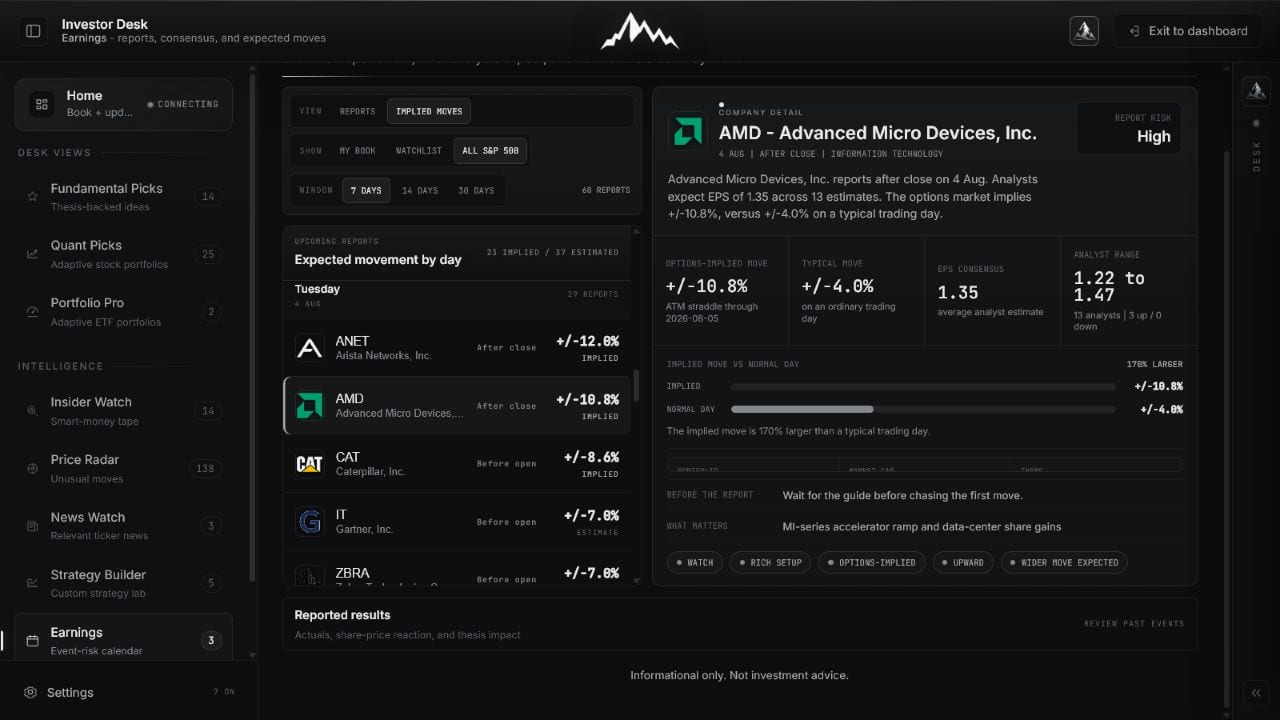The image size is (1280, 720).
Task: Click the reports list scrollbar thumb
Action: [x=636, y=386]
